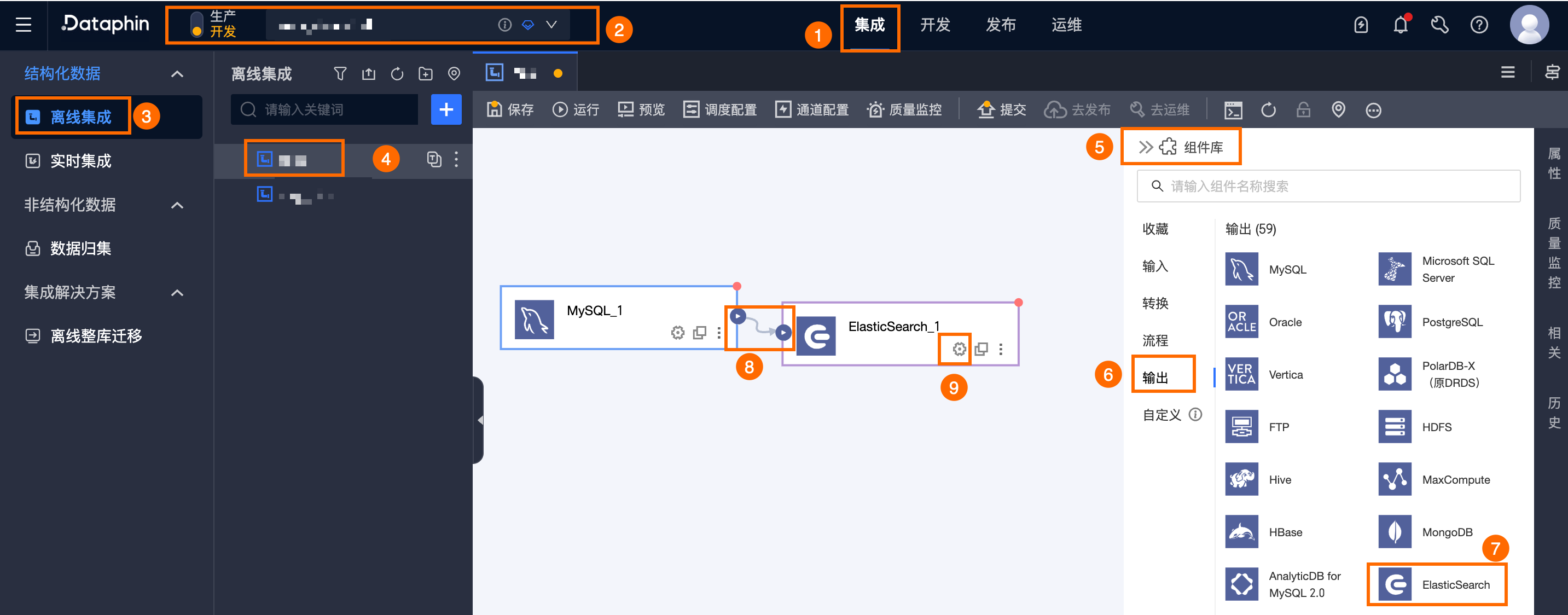
Task: Collapse the 集成解决方案 section
Action: point(177,293)
